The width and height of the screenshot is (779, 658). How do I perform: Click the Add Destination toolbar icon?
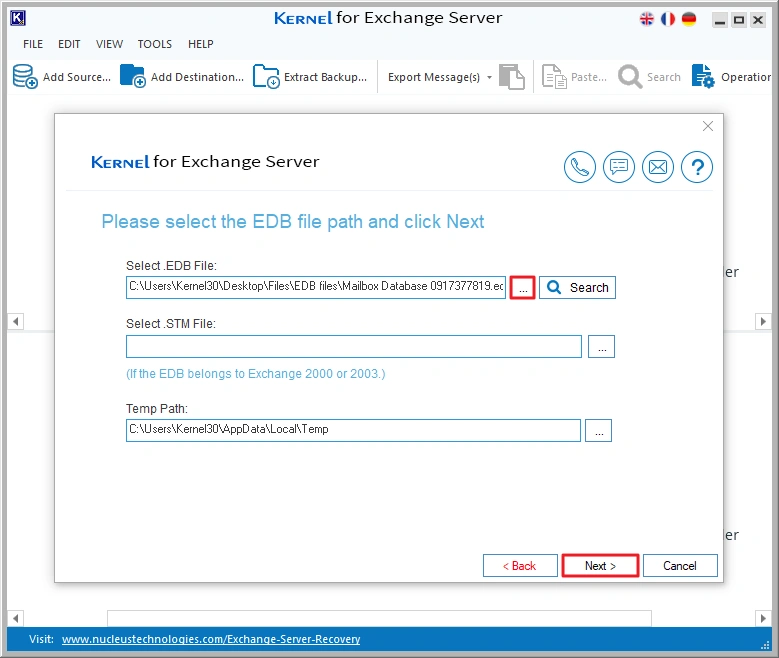133,76
